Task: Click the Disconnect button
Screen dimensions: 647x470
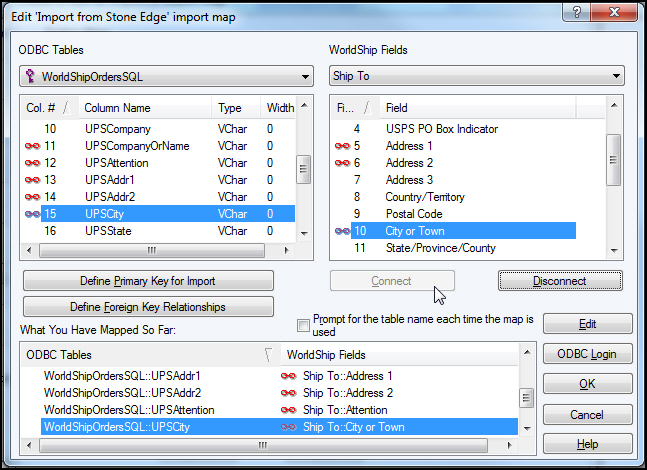Action: click(x=560, y=281)
